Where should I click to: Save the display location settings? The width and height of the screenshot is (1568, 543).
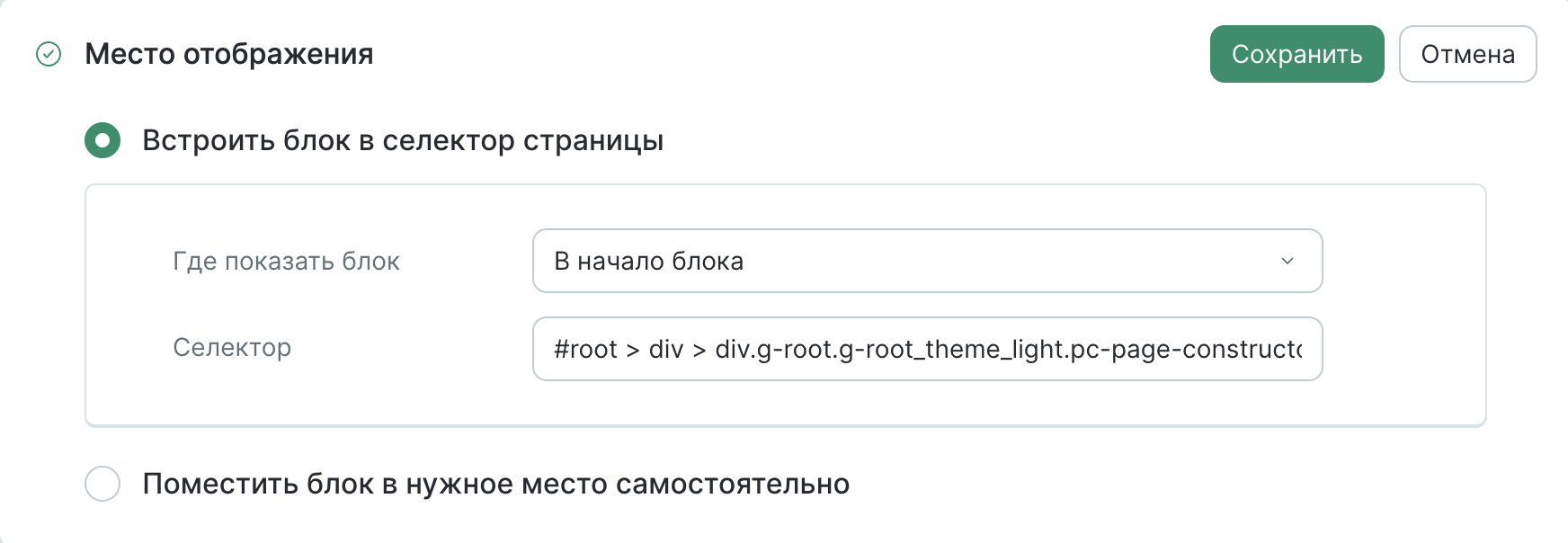1297,54
